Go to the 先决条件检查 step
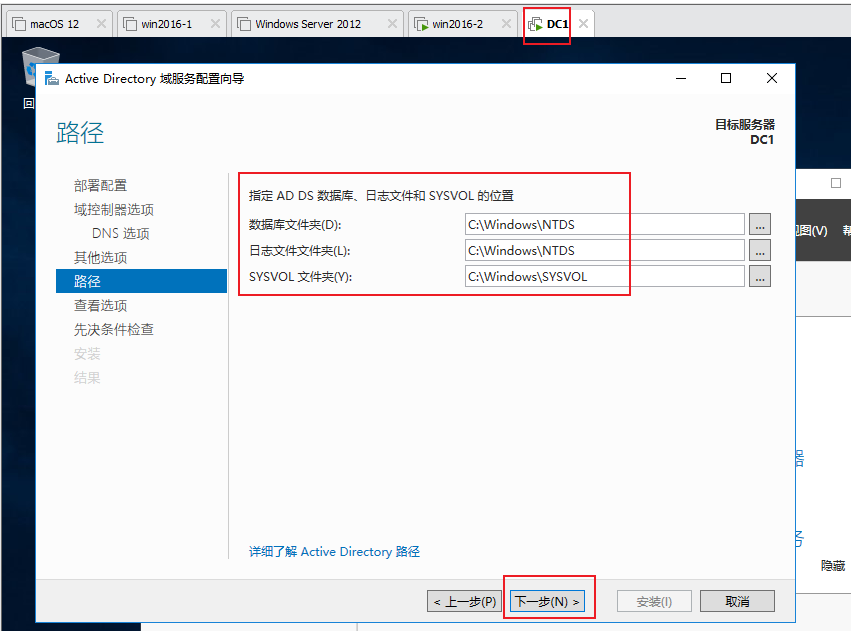The width and height of the screenshot is (851, 631). (x=114, y=329)
